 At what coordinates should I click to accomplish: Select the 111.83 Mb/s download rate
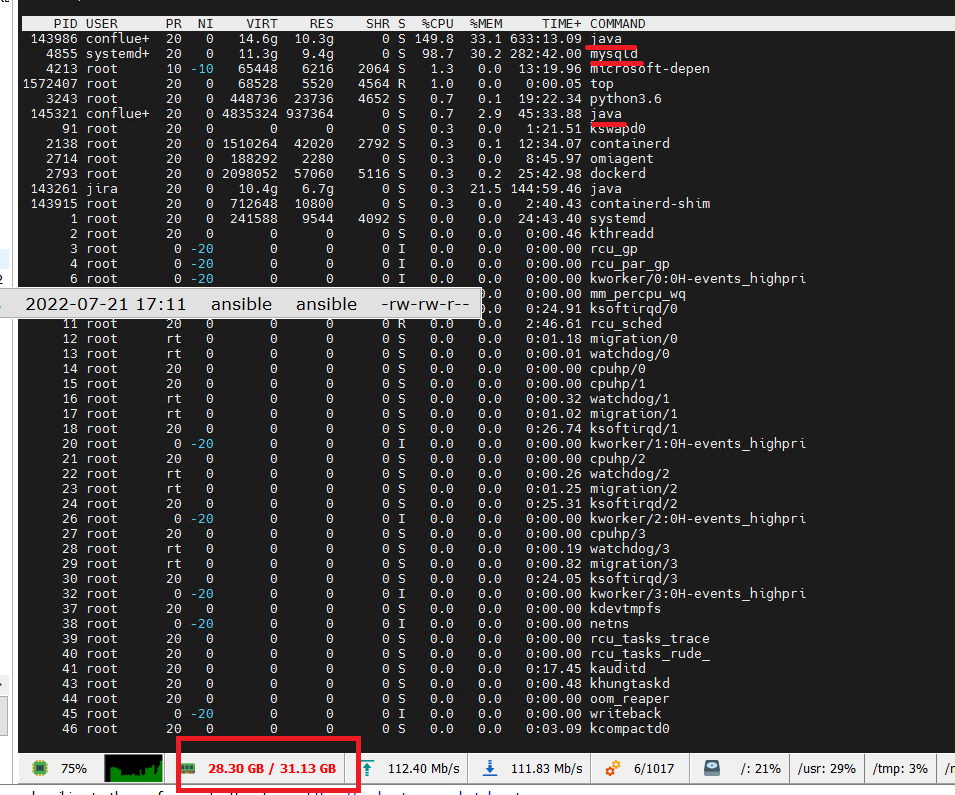coord(546,769)
